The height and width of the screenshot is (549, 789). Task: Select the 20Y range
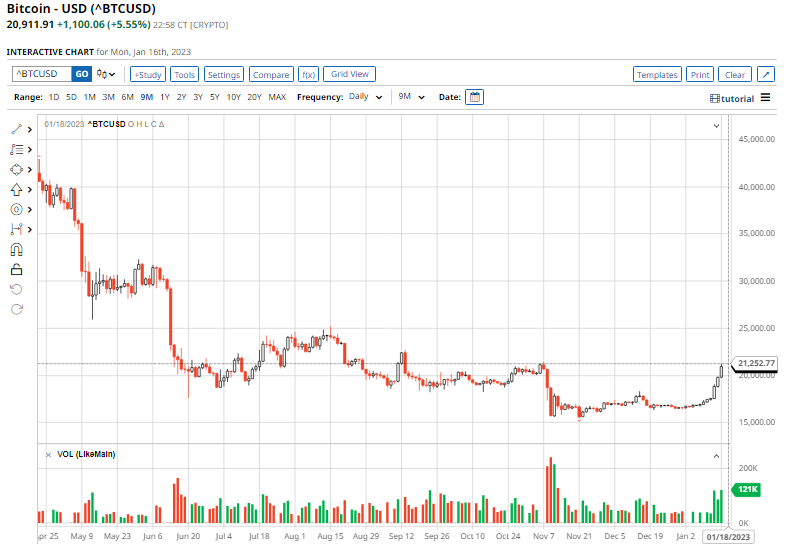pyautogui.click(x=254, y=97)
